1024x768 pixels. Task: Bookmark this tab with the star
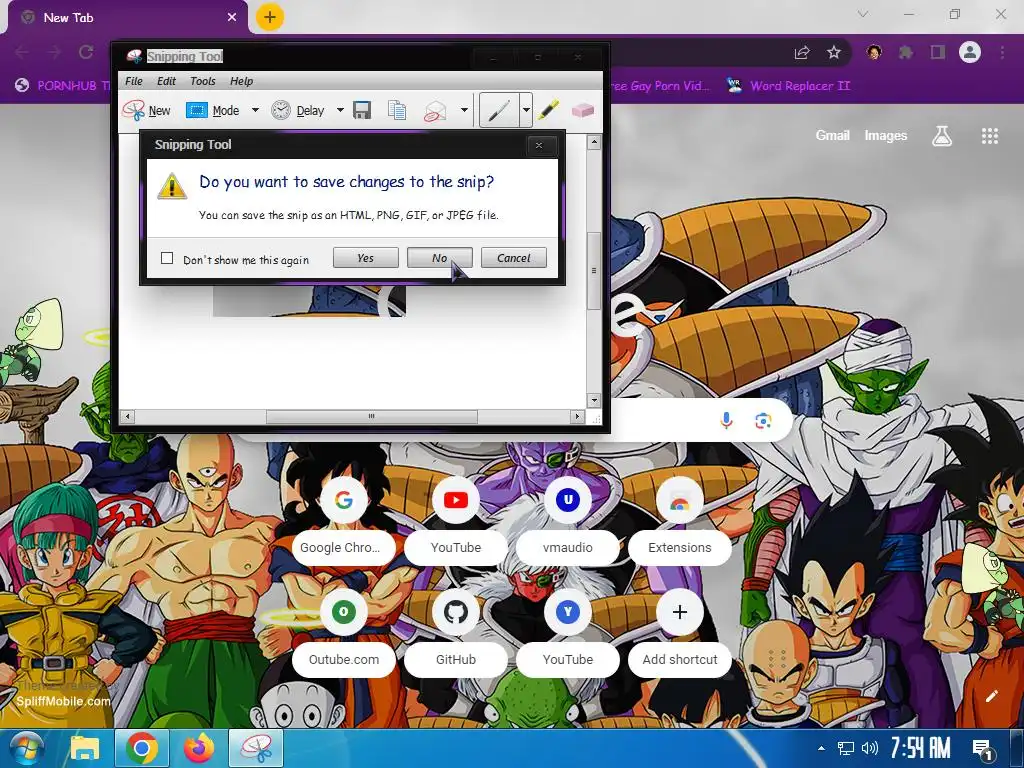[834, 52]
